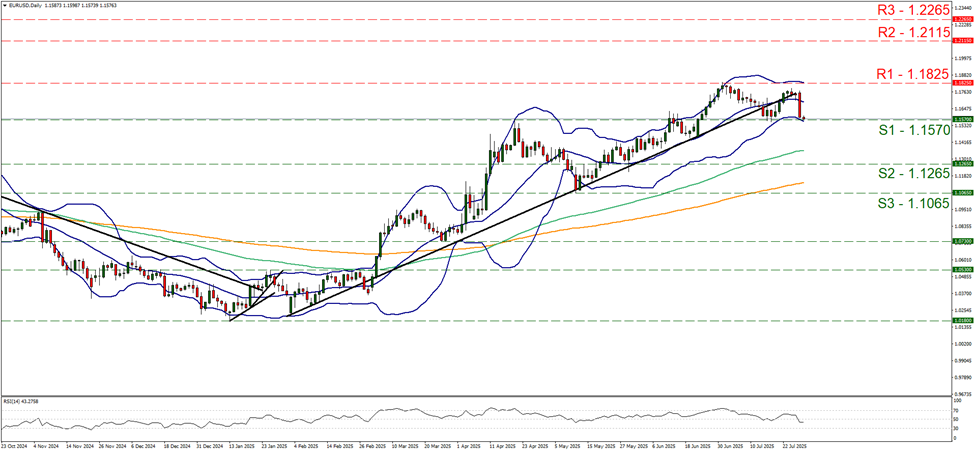Click the 1.05300 price tag on axis
Screen dimensions: 975x452
(961, 270)
